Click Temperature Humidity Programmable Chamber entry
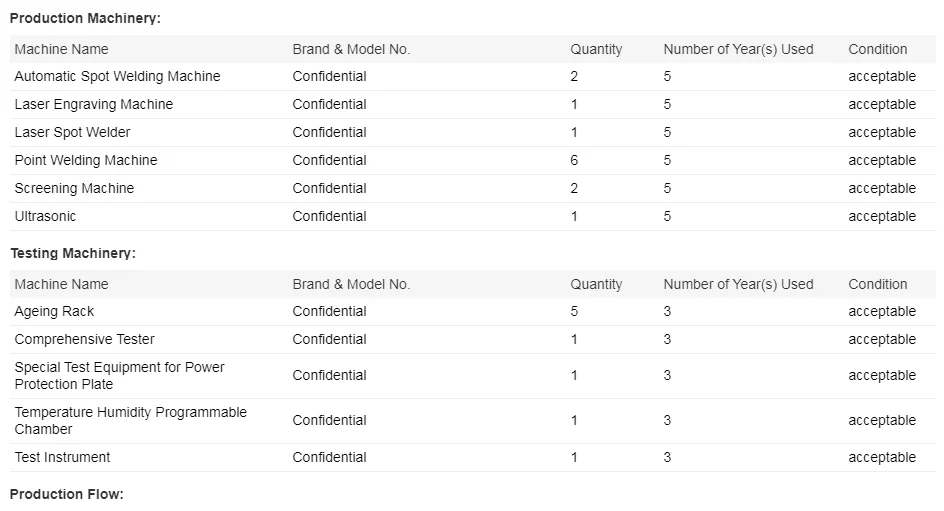Screen dimensions: 944x511 click(130, 421)
